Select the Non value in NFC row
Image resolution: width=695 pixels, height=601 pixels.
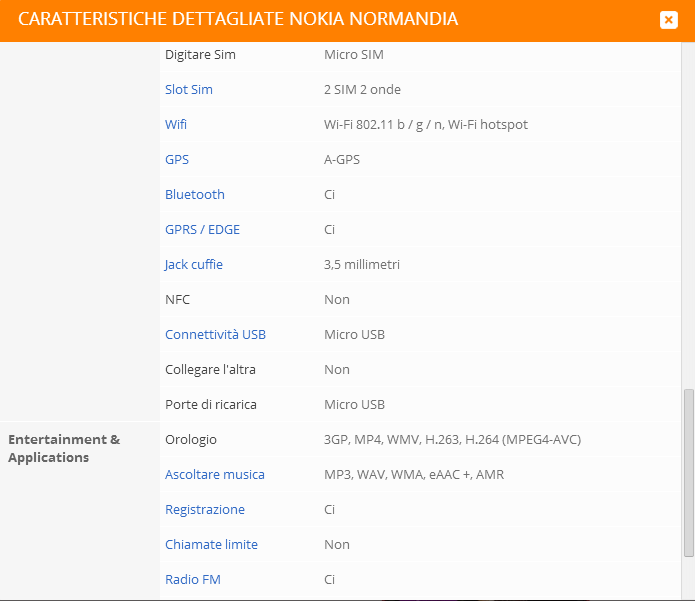tap(337, 300)
